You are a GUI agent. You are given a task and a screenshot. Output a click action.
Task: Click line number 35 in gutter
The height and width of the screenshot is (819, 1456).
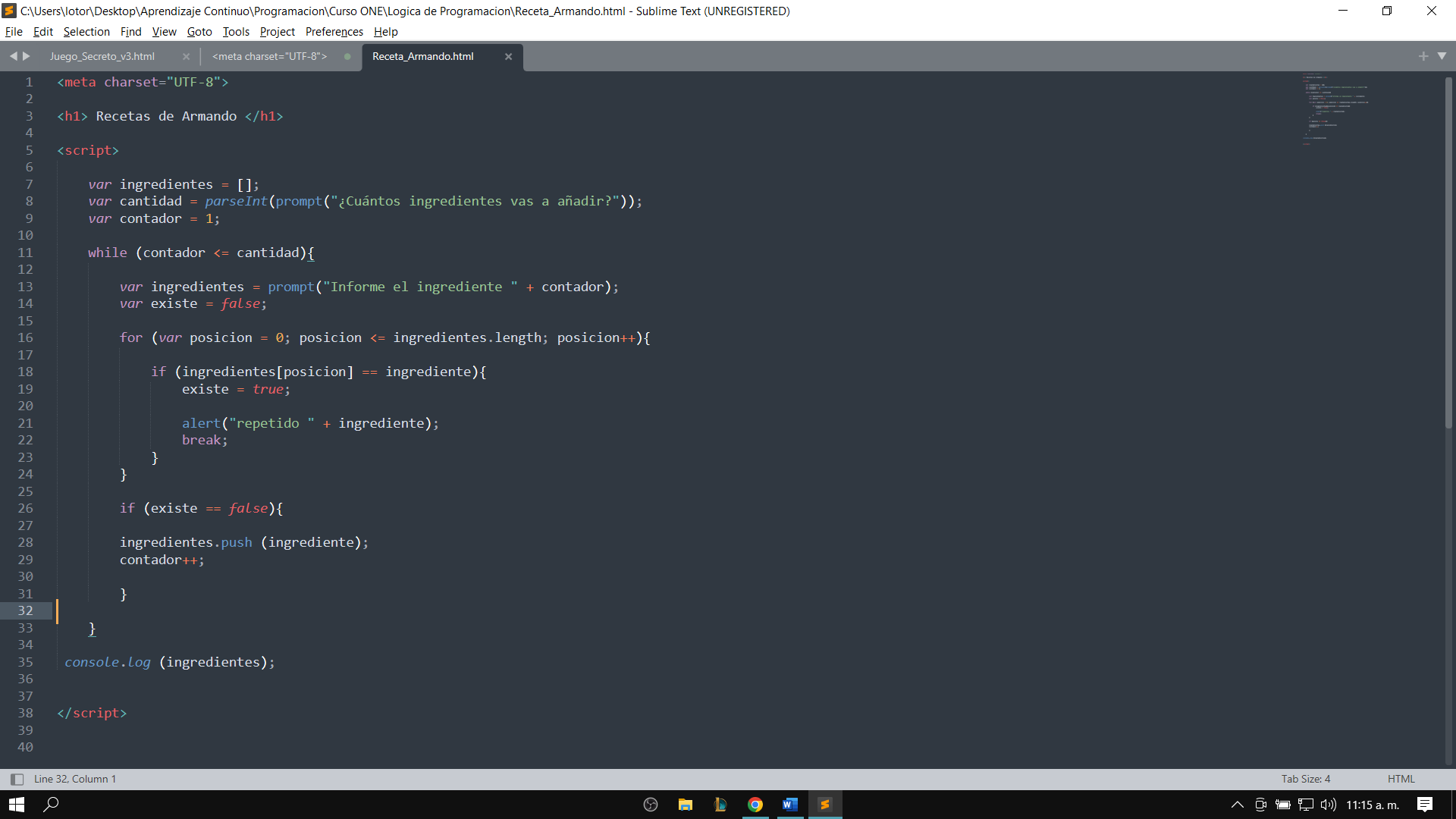pyautogui.click(x=25, y=662)
